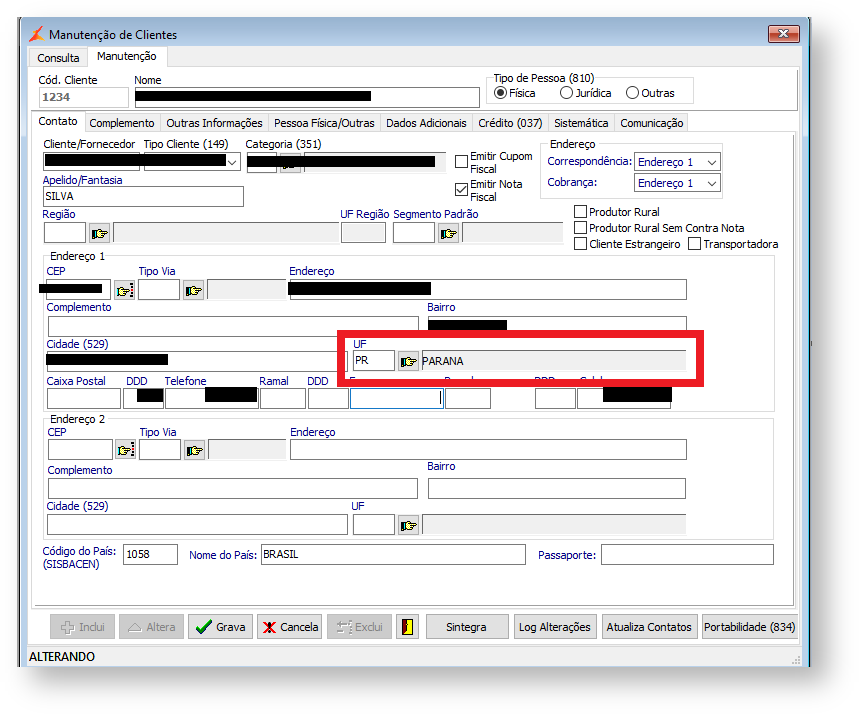Open Tipo Via lookup icon in Endereço 1
The height and width of the screenshot is (715, 860).
[x=194, y=290]
